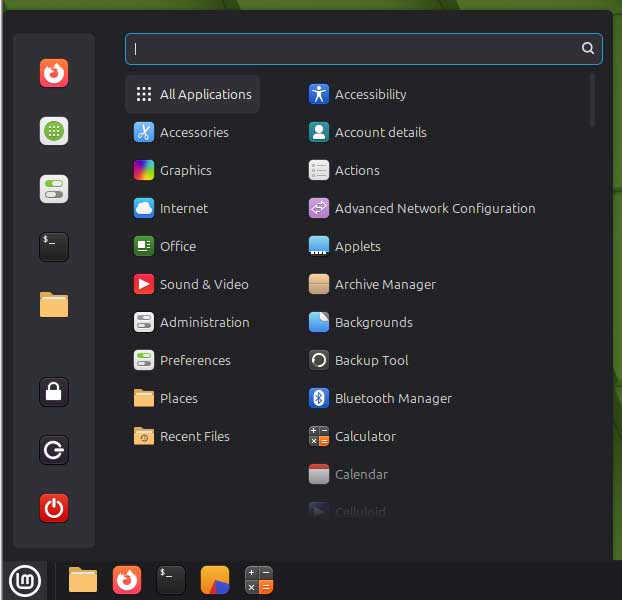Log out using the logout icon
622x600 pixels.
tap(54, 450)
